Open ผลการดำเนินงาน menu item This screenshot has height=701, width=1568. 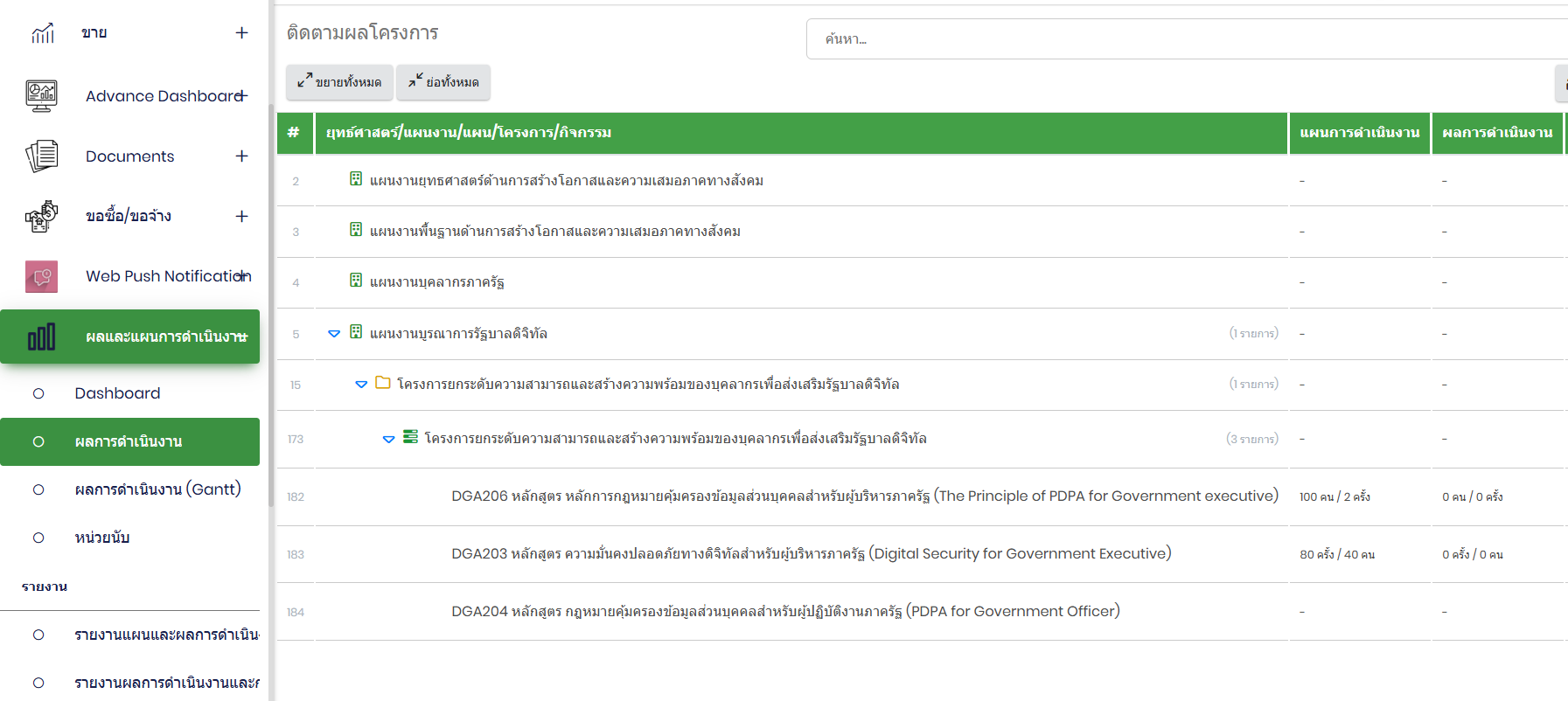point(129,441)
